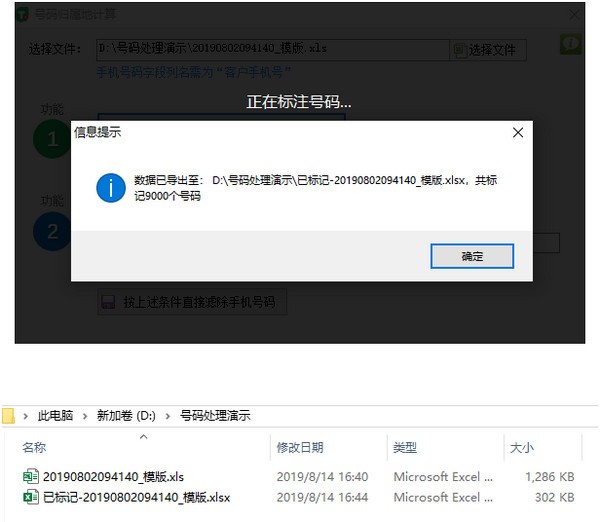Sort files by 名称 column header
This screenshot has height=522, width=600.
34,448
